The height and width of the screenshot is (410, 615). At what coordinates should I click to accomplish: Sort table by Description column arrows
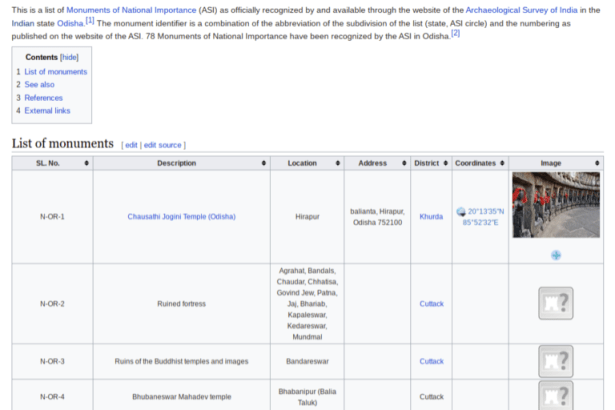click(264, 163)
